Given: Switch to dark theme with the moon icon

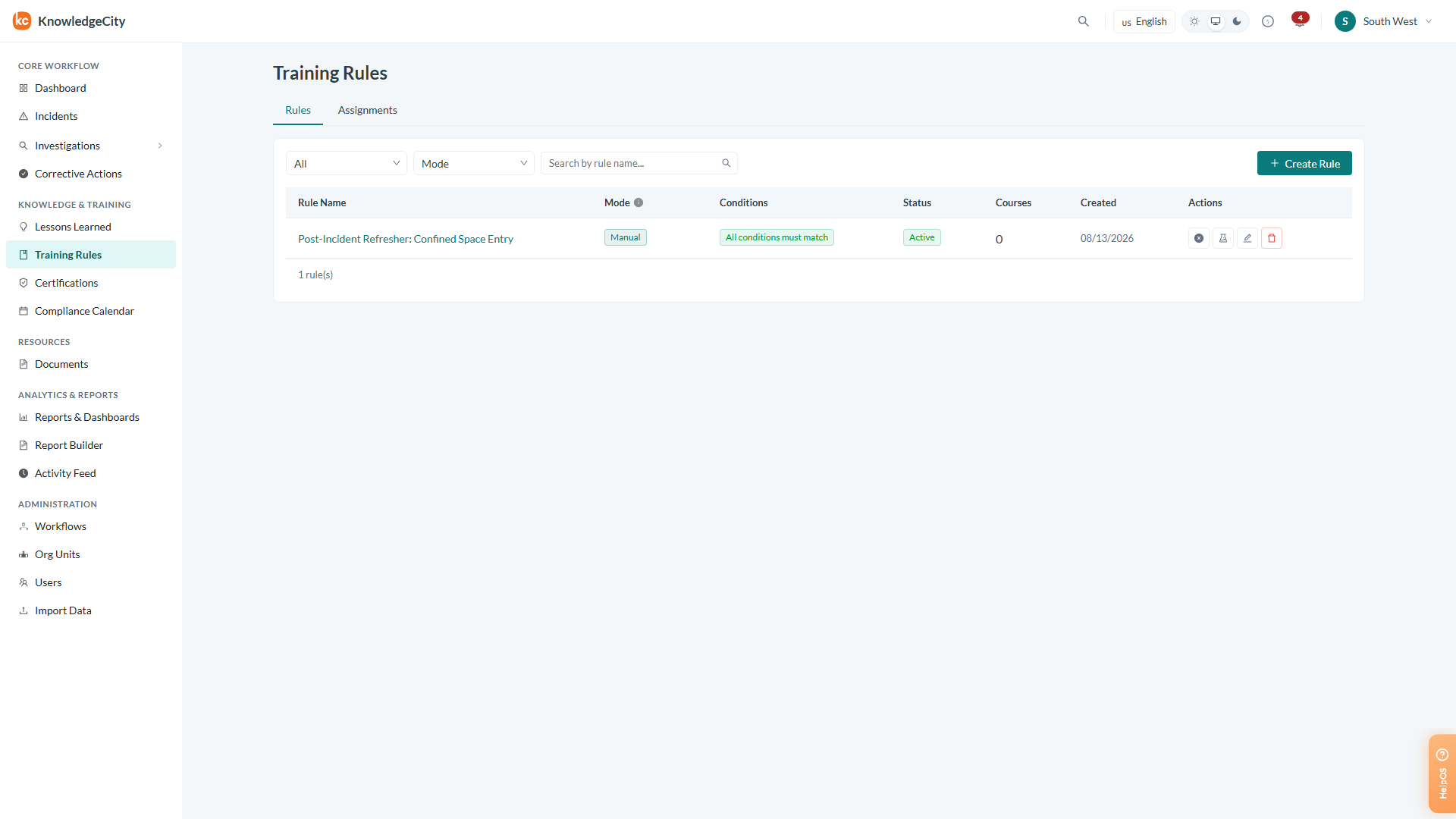Looking at the screenshot, I should pyautogui.click(x=1237, y=21).
